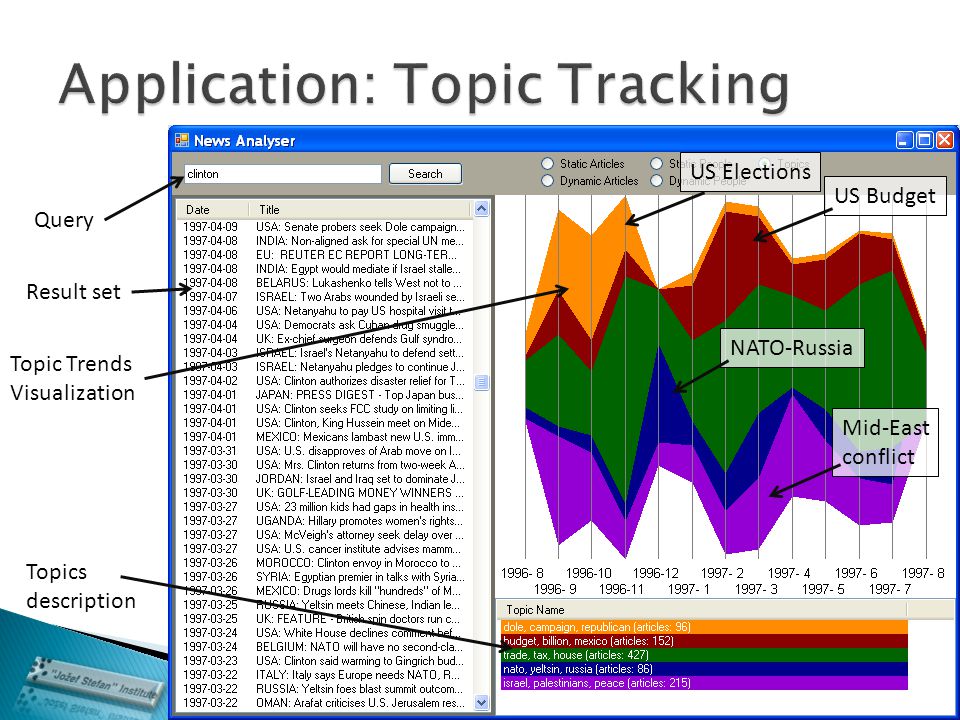Open row 'USA: Mrs. Clinton returns from two-week'

point(324,465)
